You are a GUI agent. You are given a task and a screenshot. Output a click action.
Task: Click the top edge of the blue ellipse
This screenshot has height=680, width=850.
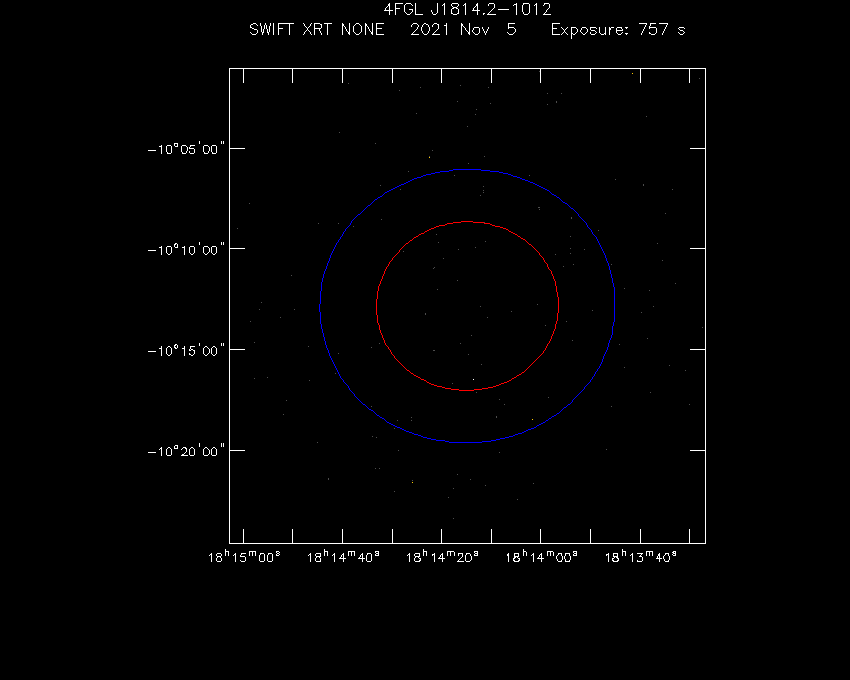pyautogui.click(x=467, y=169)
